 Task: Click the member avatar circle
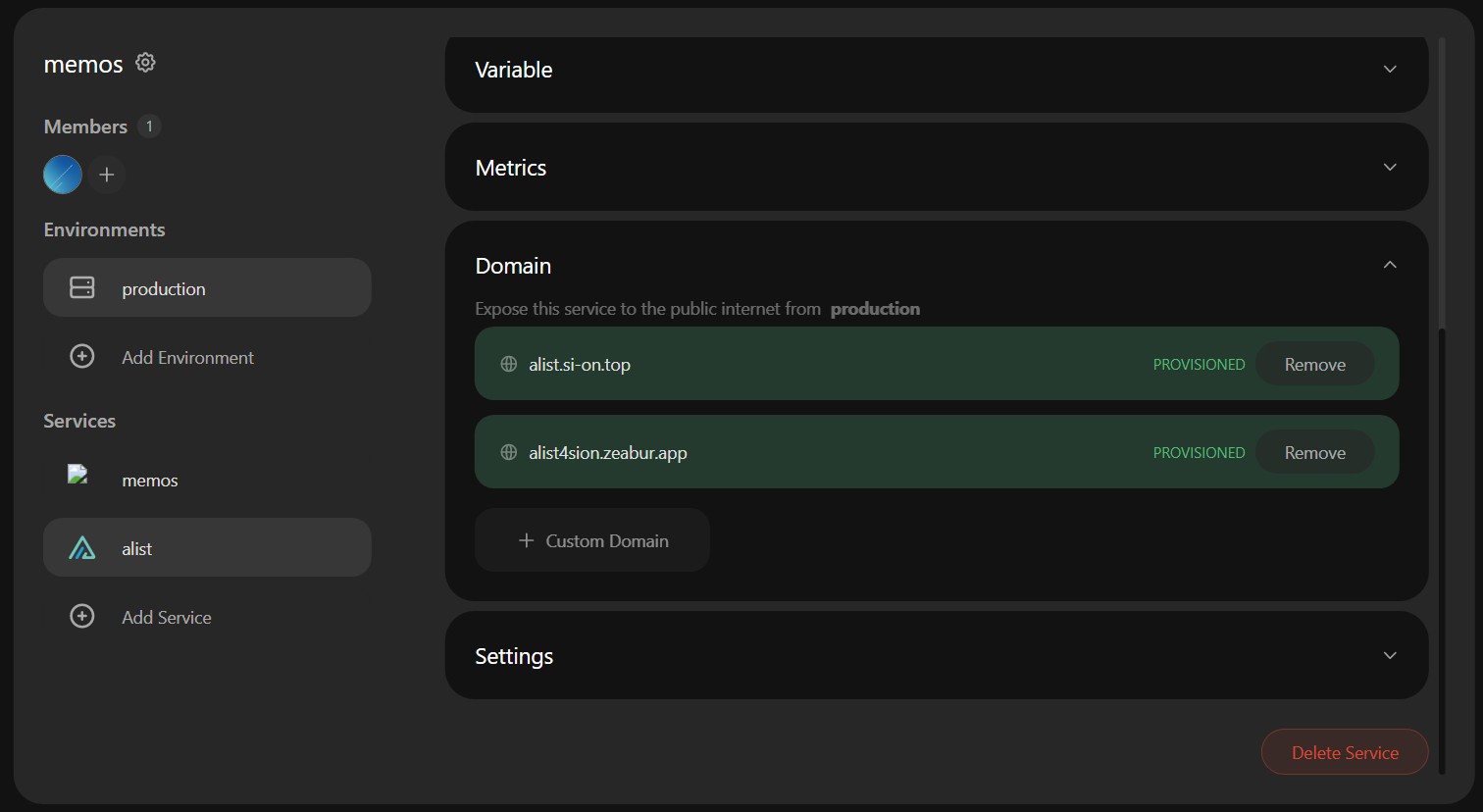(63, 175)
